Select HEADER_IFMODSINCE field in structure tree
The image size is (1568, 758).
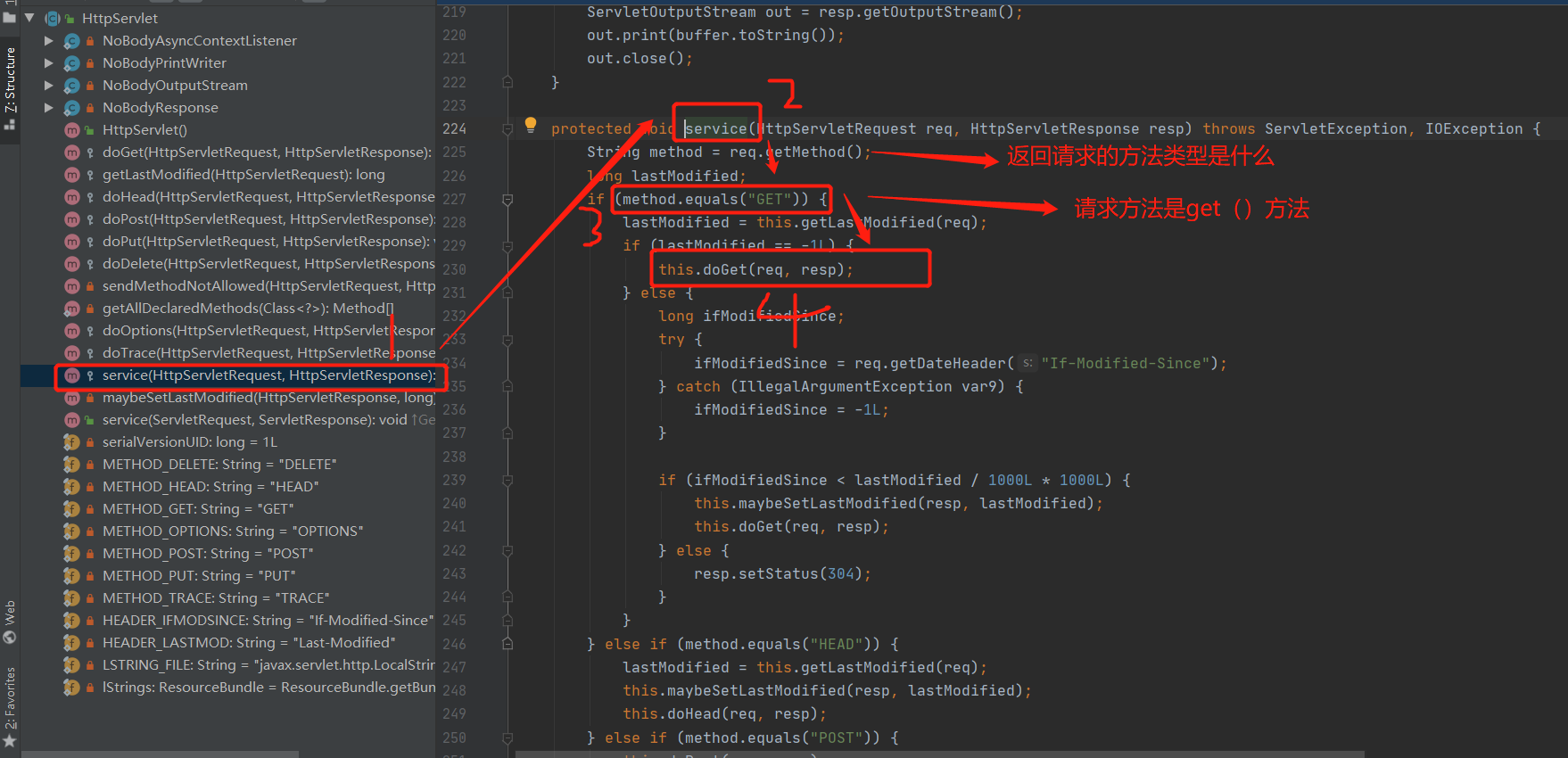click(268, 621)
